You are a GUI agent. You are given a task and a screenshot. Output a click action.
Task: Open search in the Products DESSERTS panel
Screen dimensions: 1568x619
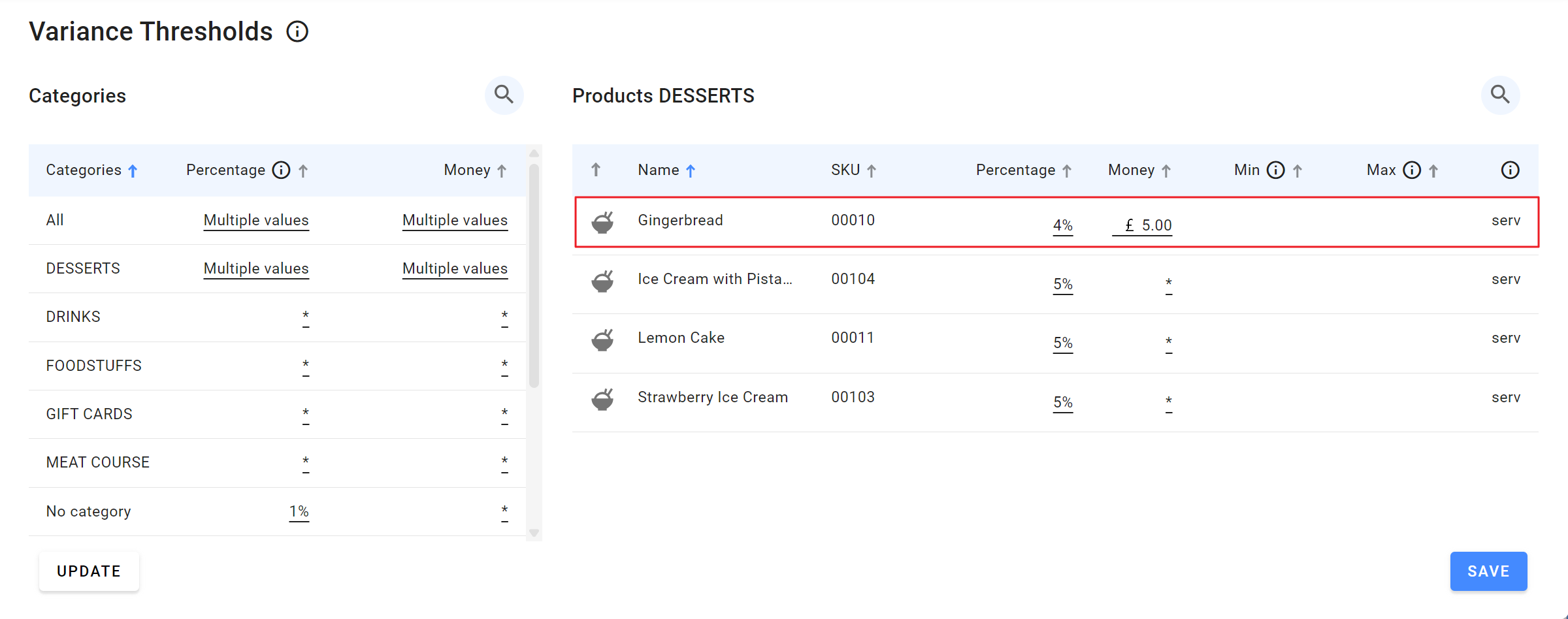(1500, 95)
